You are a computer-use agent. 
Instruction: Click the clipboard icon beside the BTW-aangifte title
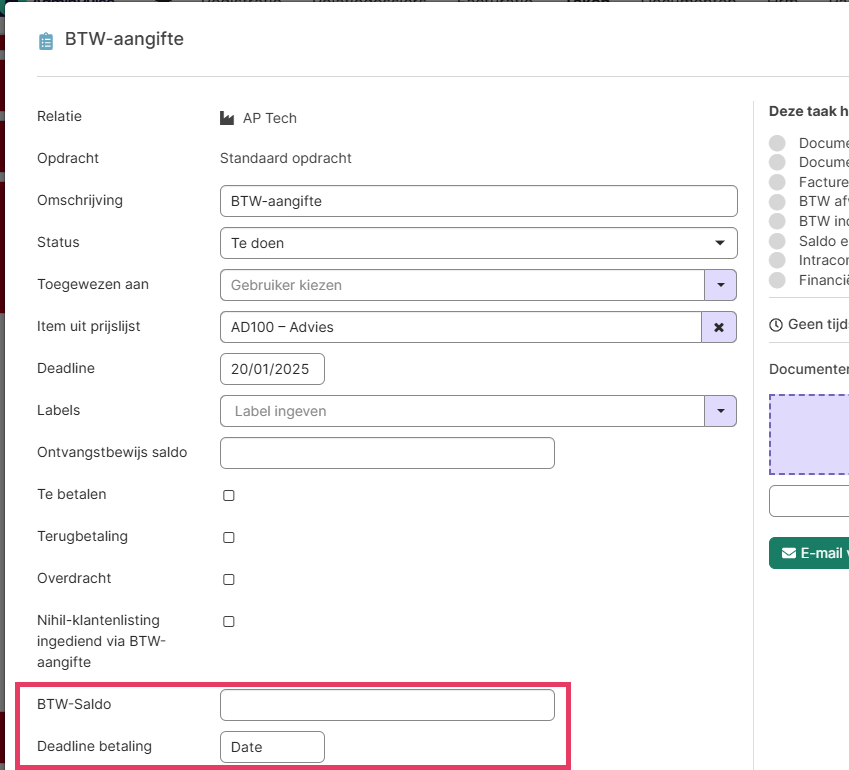pyautogui.click(x=45, y=41)
